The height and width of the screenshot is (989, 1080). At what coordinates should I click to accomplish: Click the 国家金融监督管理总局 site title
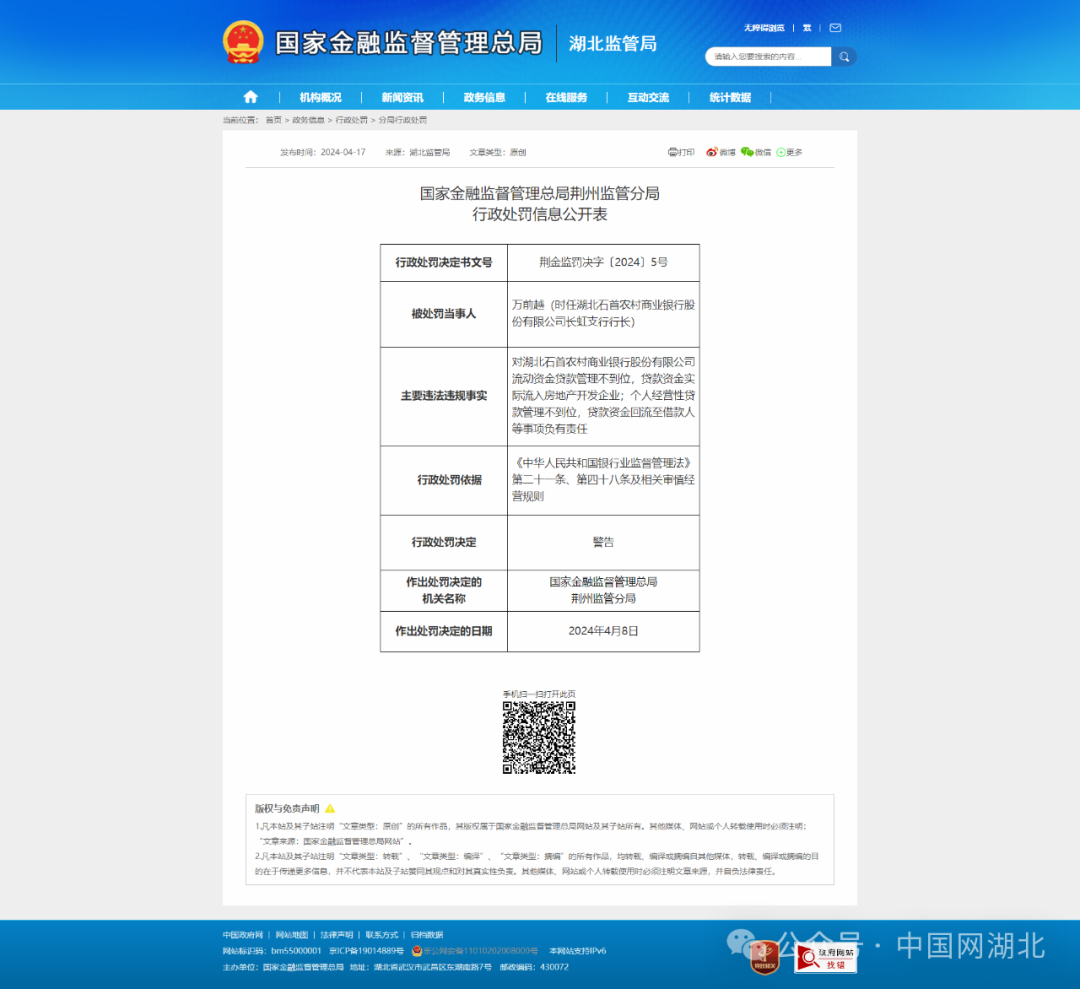coord(408,43)
